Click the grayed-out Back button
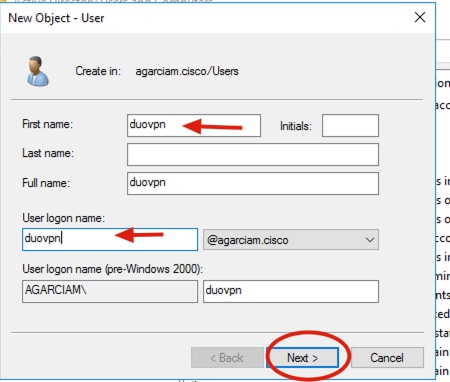Image resolution: width=450 pixels, height=382 pixels. [227, 358]
